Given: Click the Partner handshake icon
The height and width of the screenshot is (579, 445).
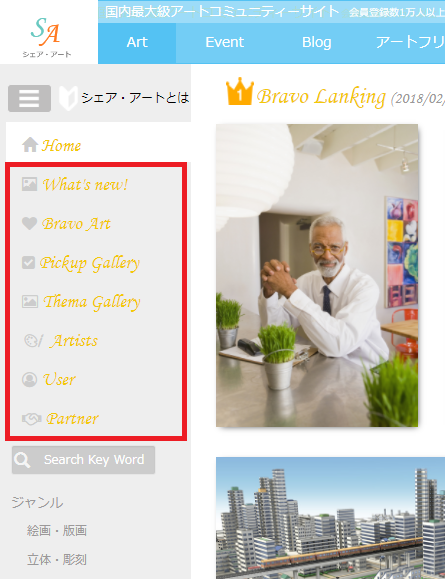Looking at the screenshot, I should click(x=31, y=419).
